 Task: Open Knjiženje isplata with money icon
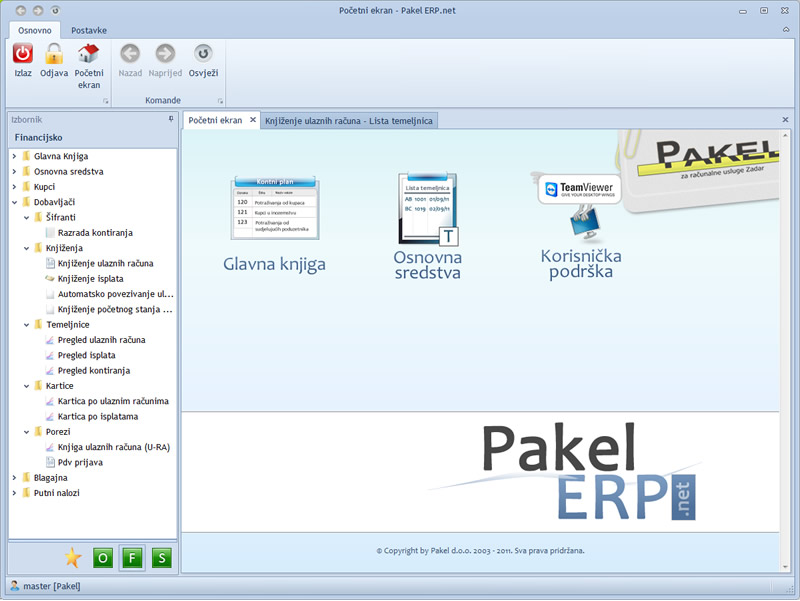pos(90,279)
